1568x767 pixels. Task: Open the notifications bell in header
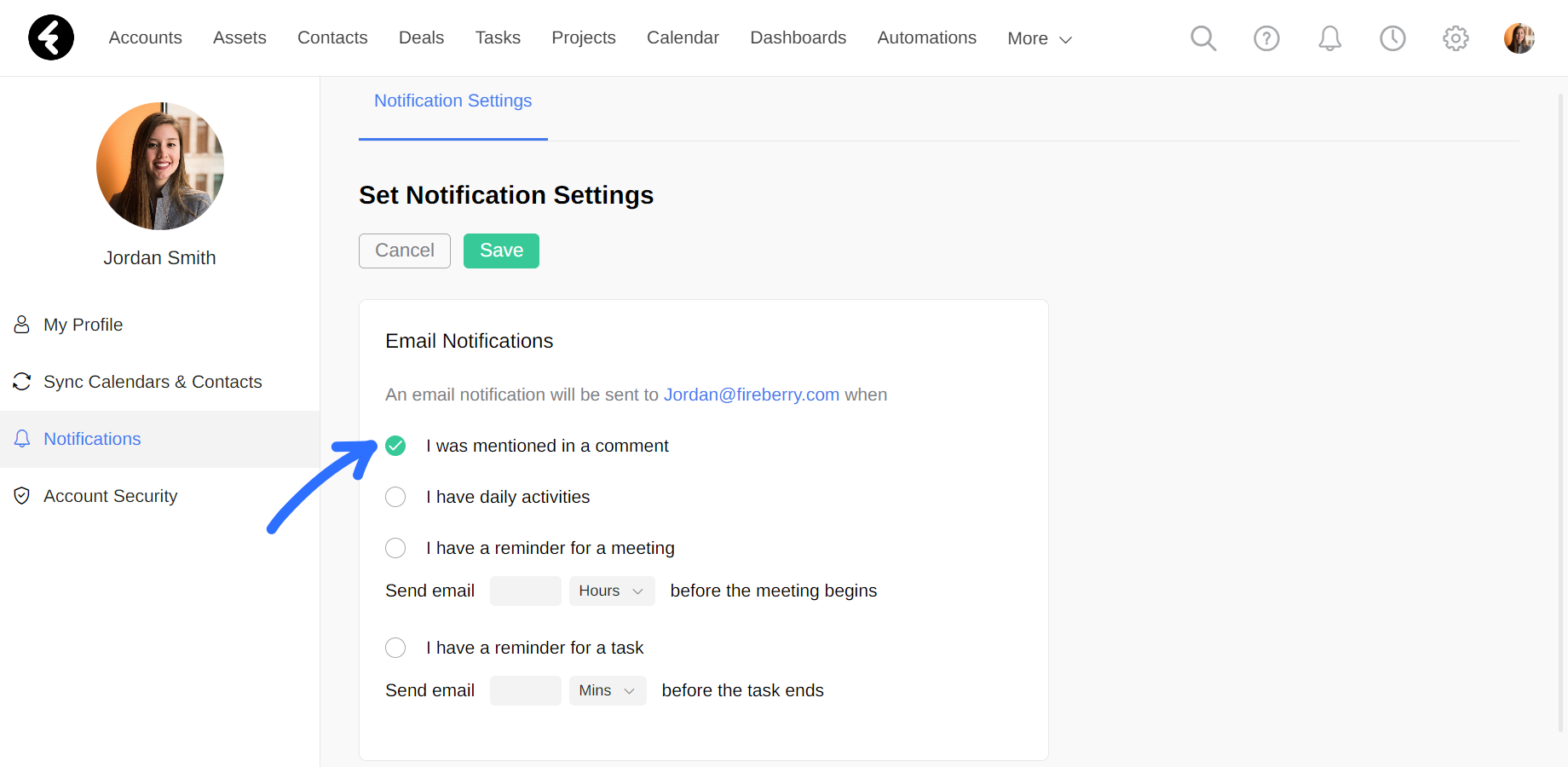[1329, 38]
